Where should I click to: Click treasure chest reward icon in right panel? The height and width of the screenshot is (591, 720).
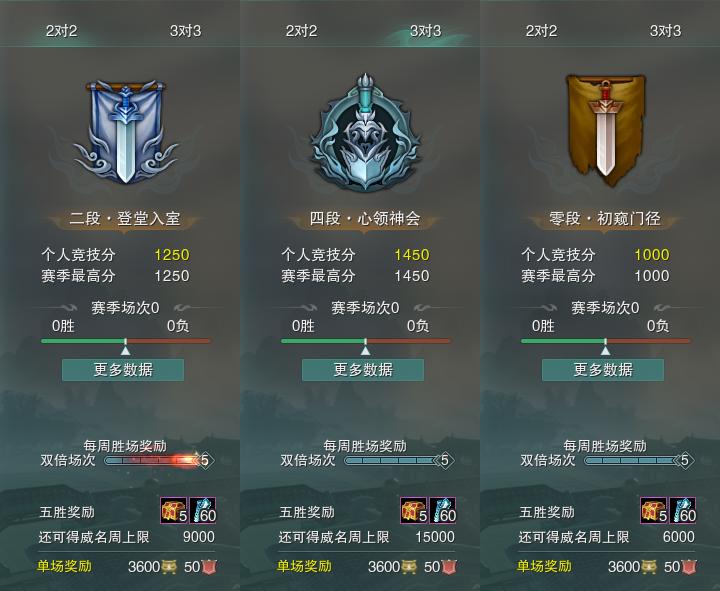click(x=654, y=510)
